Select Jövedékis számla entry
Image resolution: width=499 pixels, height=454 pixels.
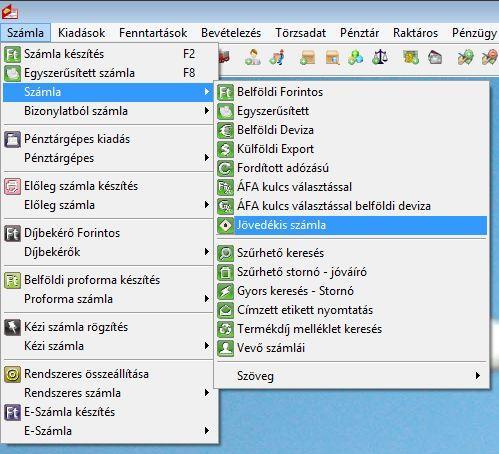point(352,225)
